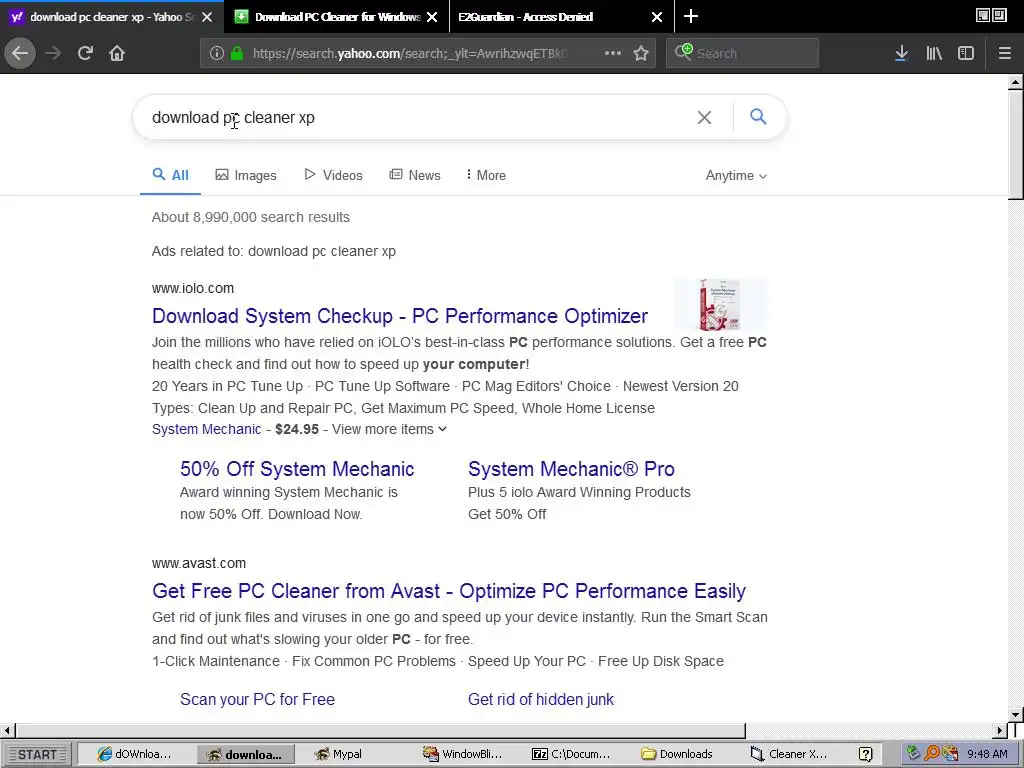This screenshot has width=1024, height=768.
Task: Go to the browser home page
Action: pyautogui.click(x=117, y=53)
